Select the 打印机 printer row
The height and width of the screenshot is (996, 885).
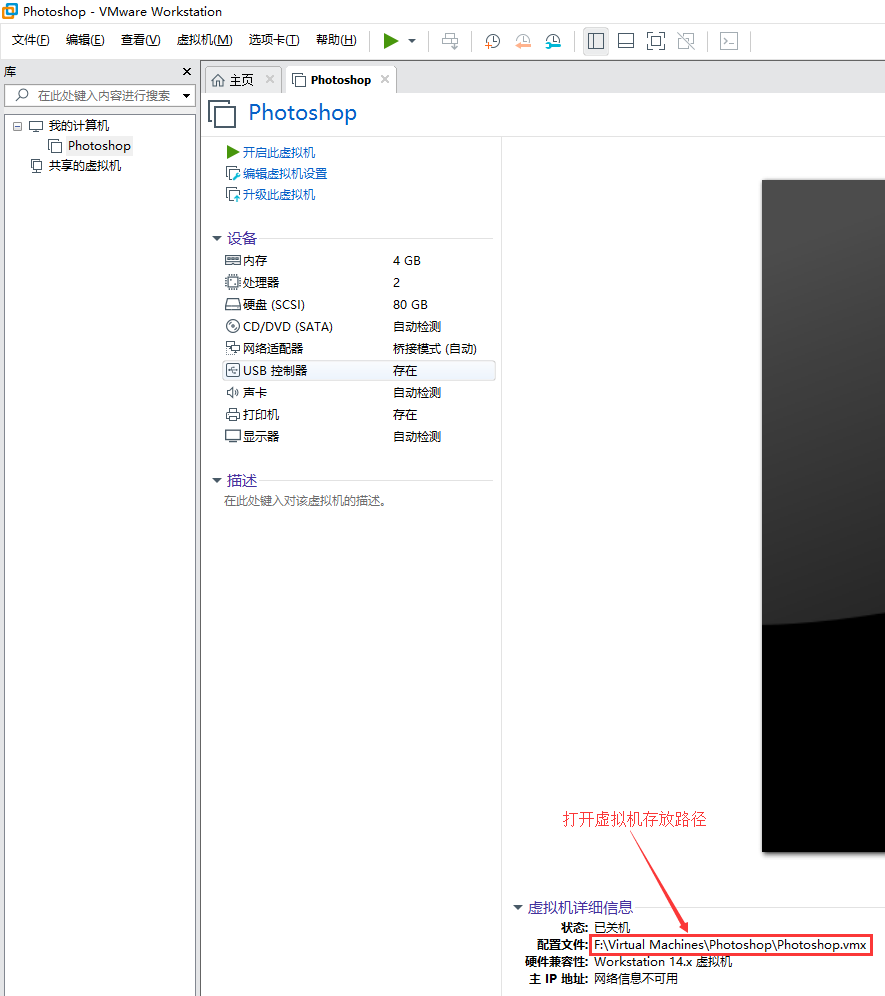358,415
